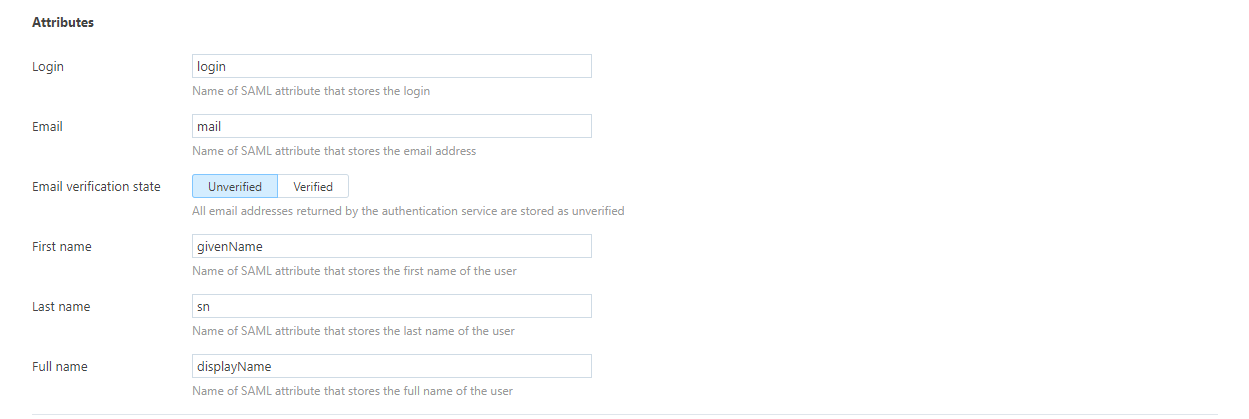1249x419 pixels.
Task: Click the last name attribute description text
Action: coord(353,331)
